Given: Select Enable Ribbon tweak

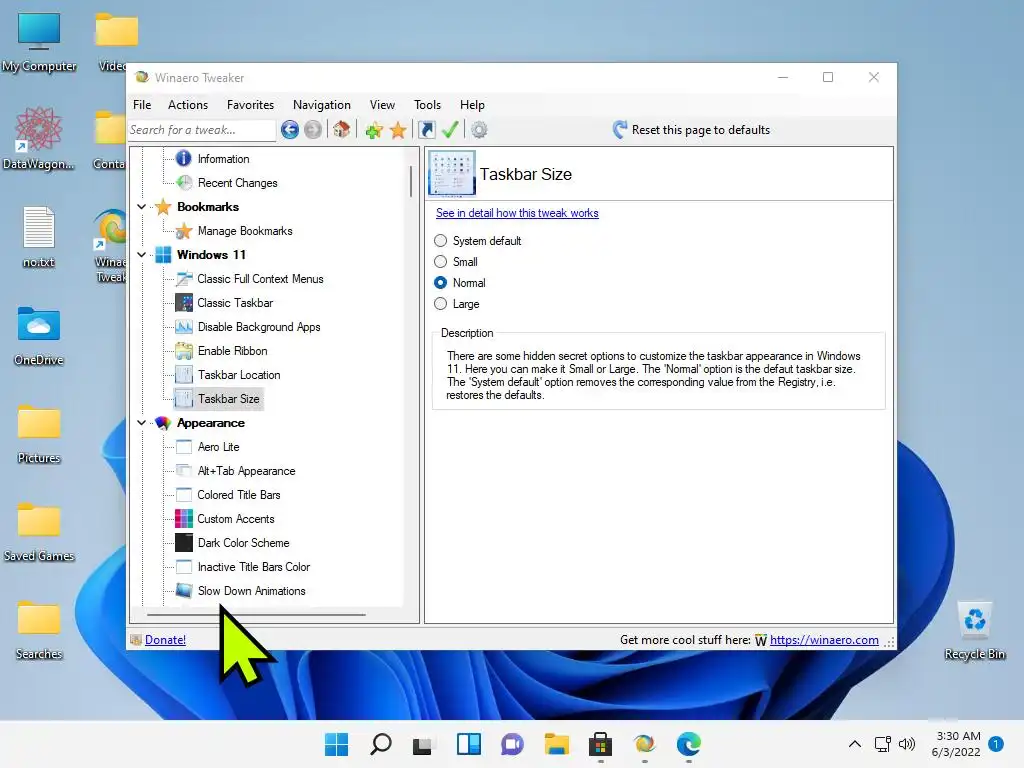Looking at the screenshot, I should pyautogui.click(x=232, y=351).
